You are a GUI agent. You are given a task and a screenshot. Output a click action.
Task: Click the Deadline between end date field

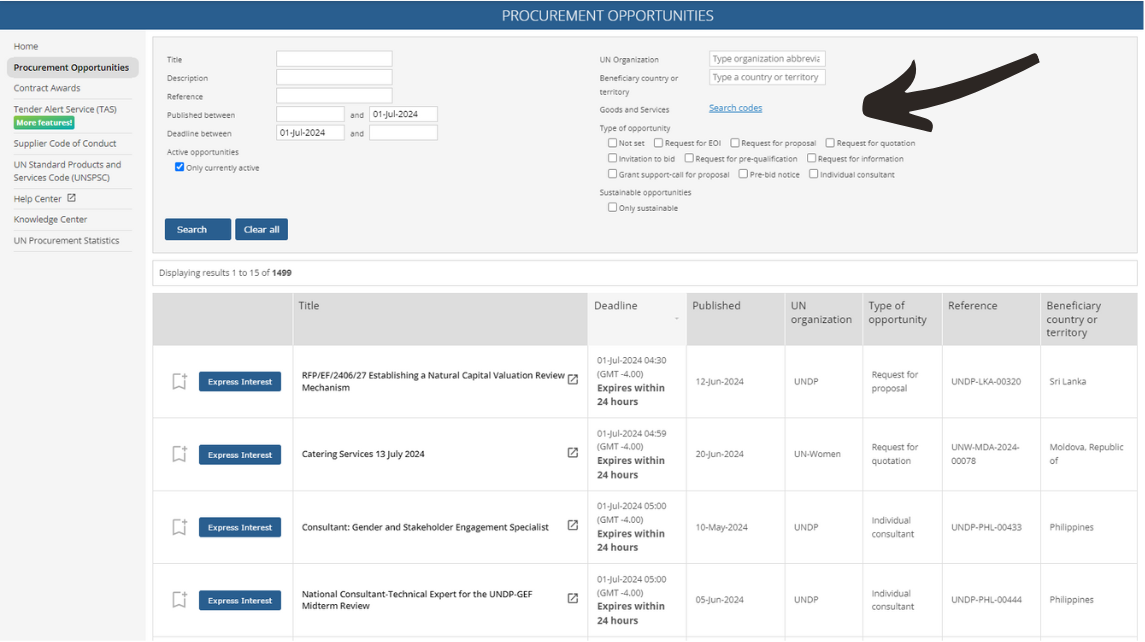(x=403, y=132)
